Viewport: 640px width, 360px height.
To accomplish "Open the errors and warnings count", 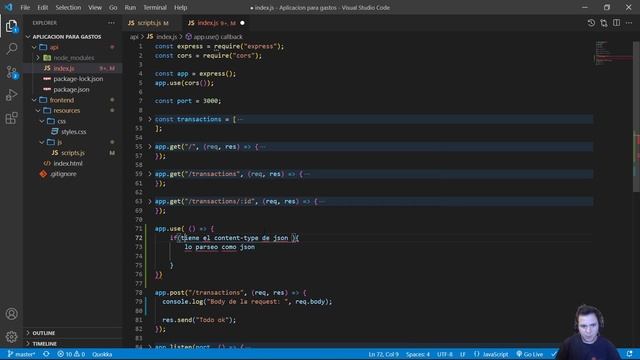I will click(x=71, y=354).
